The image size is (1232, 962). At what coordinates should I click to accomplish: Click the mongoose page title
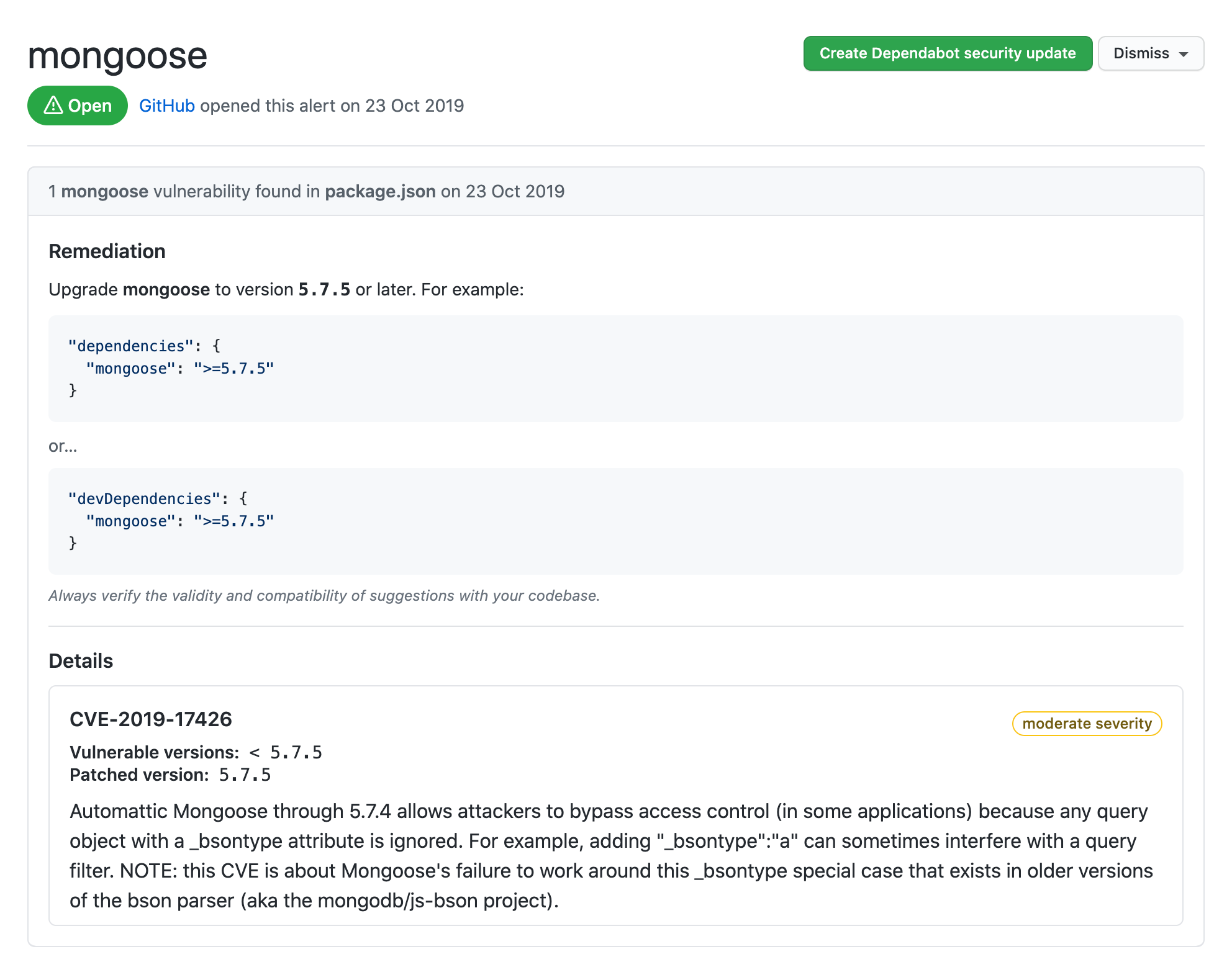pos(117,56)
